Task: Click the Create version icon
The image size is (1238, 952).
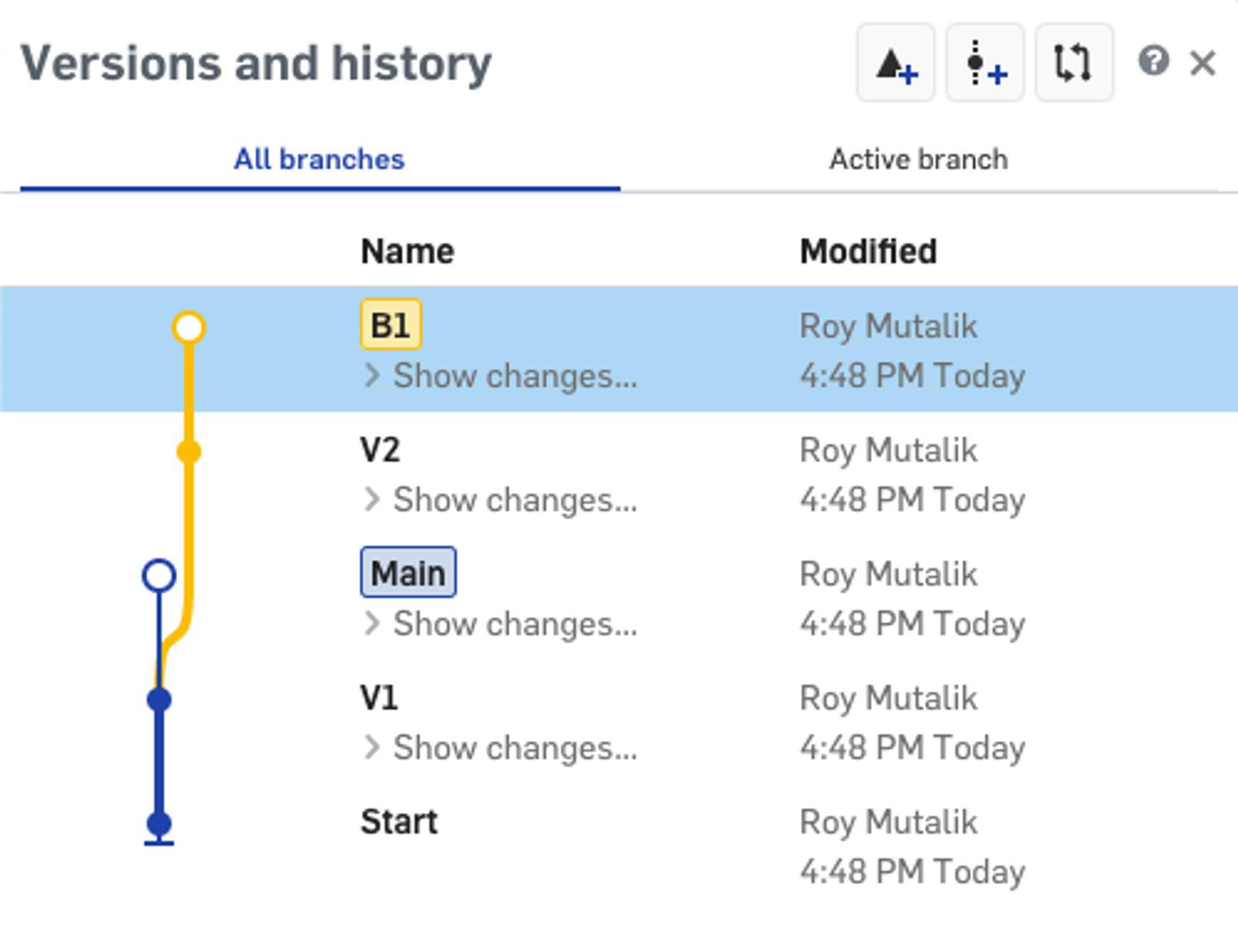Action: pyautogui.click(x=895, y=63)
